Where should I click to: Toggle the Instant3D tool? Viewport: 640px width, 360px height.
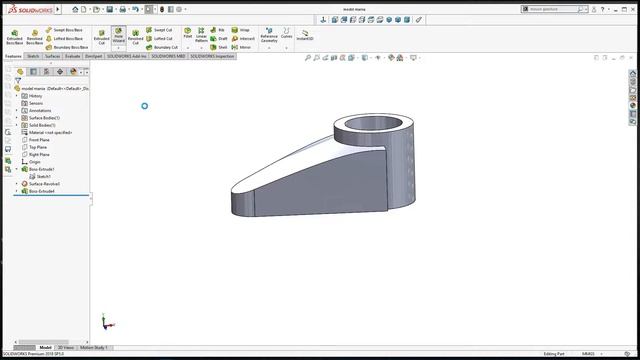(x=305, y=34)
